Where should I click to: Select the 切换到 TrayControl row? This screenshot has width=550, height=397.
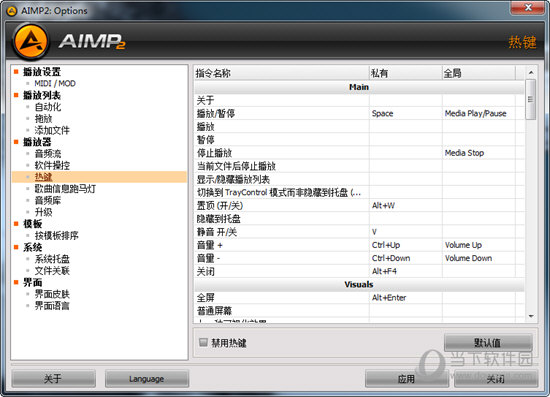(x=359, y=192)
